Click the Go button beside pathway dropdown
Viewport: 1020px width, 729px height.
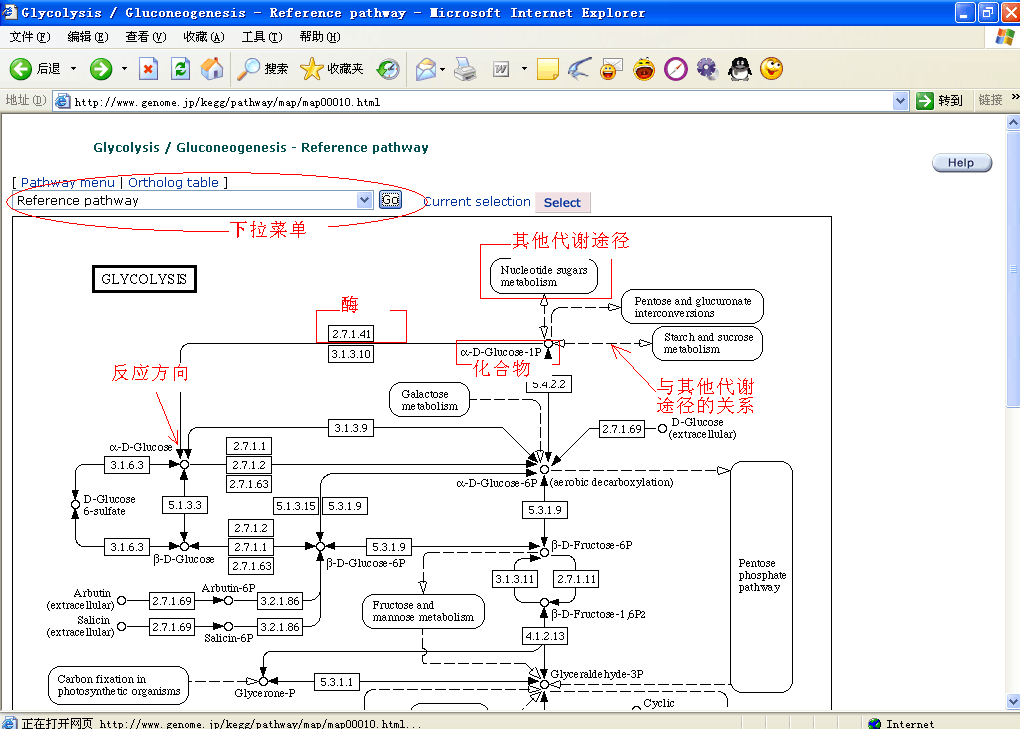point(390,200)
